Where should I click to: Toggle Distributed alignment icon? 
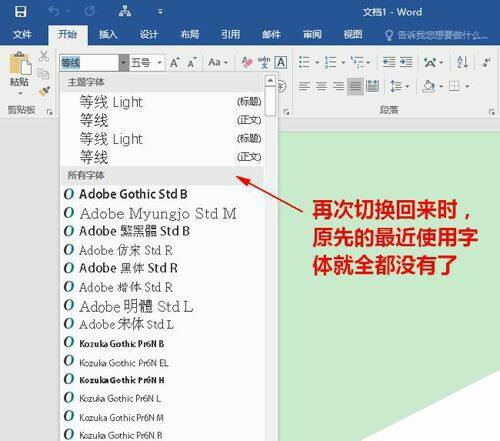372,86
